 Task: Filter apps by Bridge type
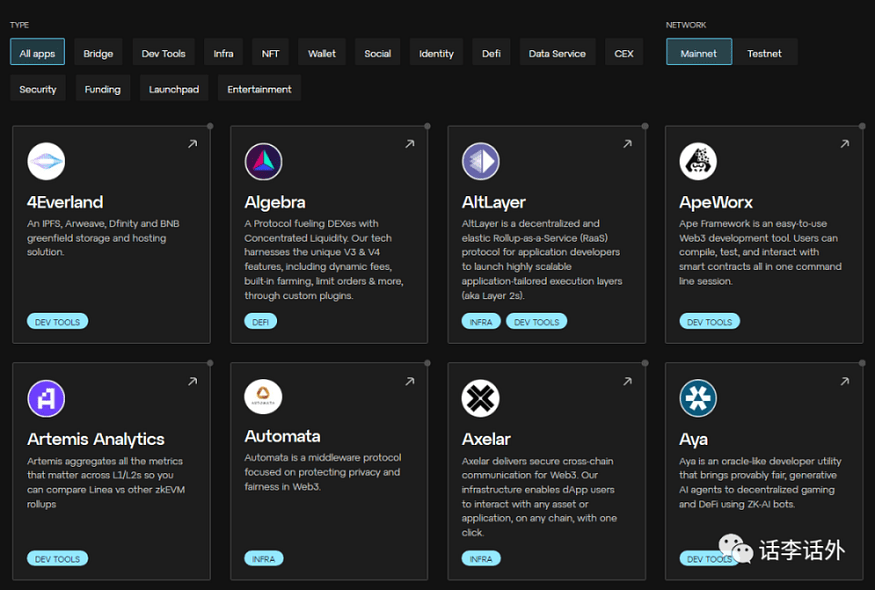coord(98,52)
